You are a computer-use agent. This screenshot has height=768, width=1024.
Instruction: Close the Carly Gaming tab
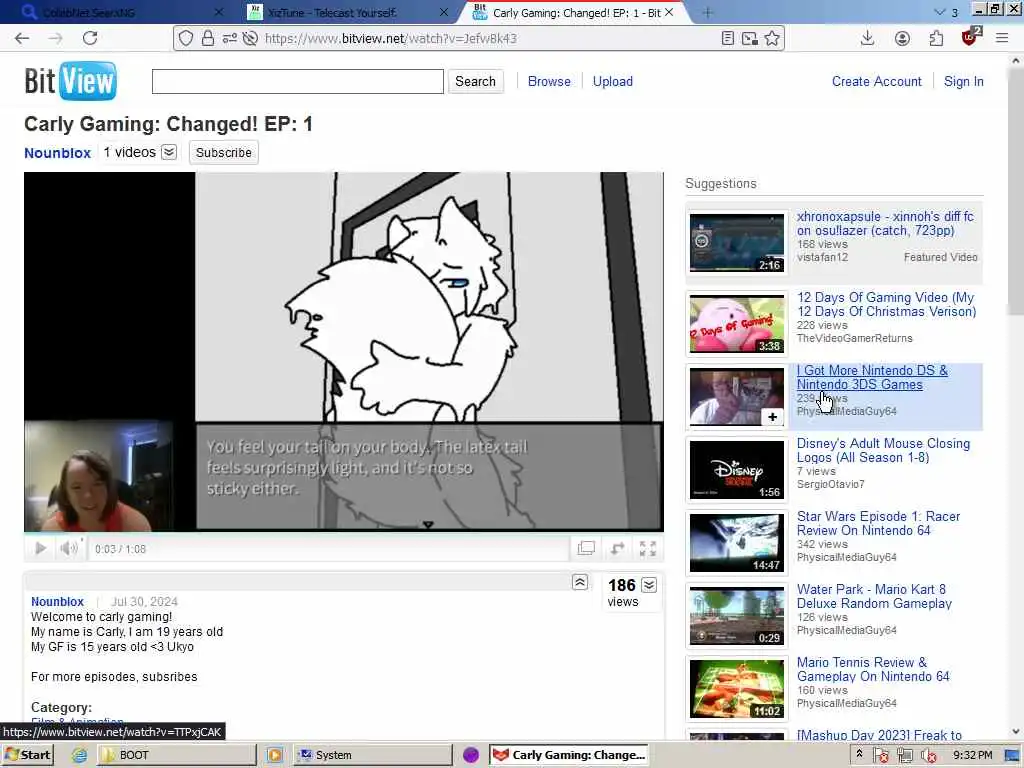[669, 12]
